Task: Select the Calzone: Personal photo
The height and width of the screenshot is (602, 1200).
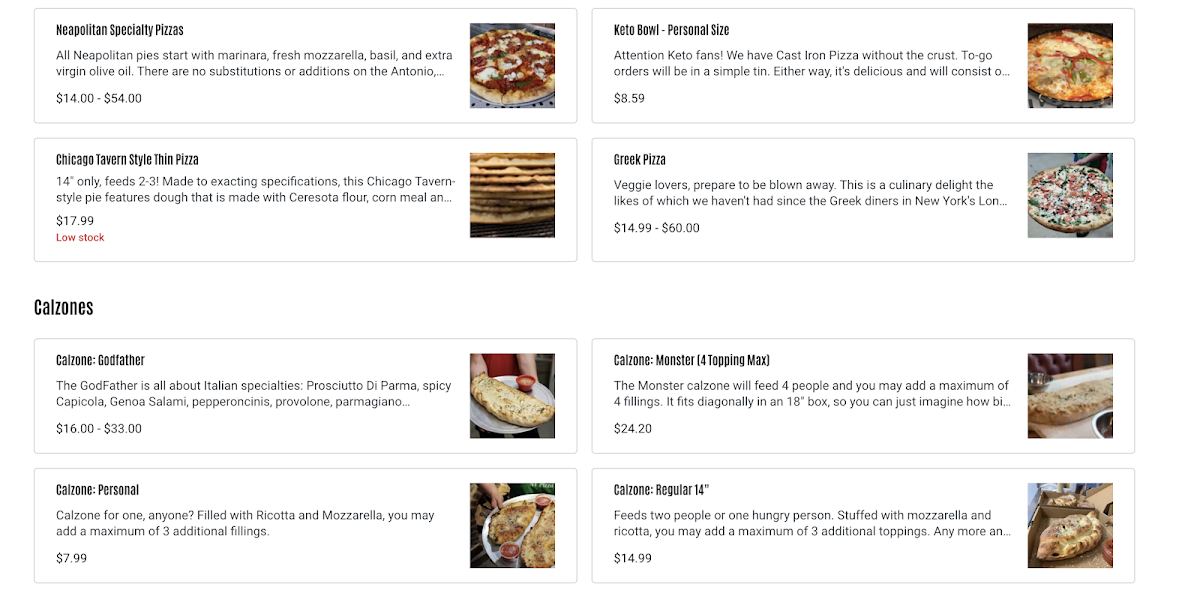Action: click(512, 526)
